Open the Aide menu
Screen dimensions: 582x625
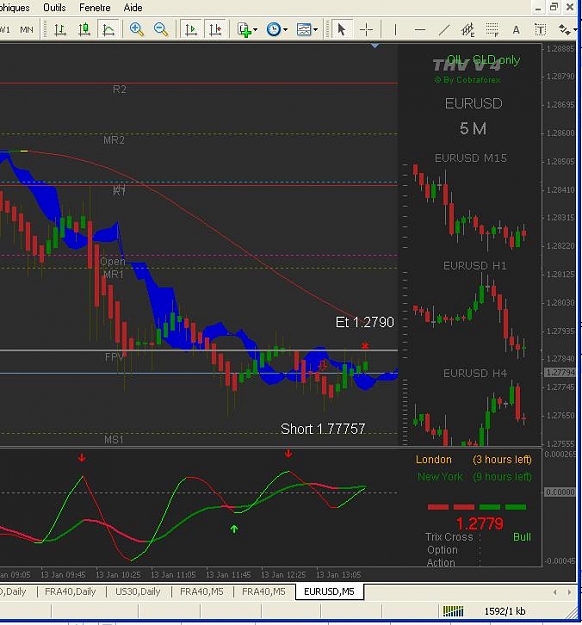click(133, 8)
